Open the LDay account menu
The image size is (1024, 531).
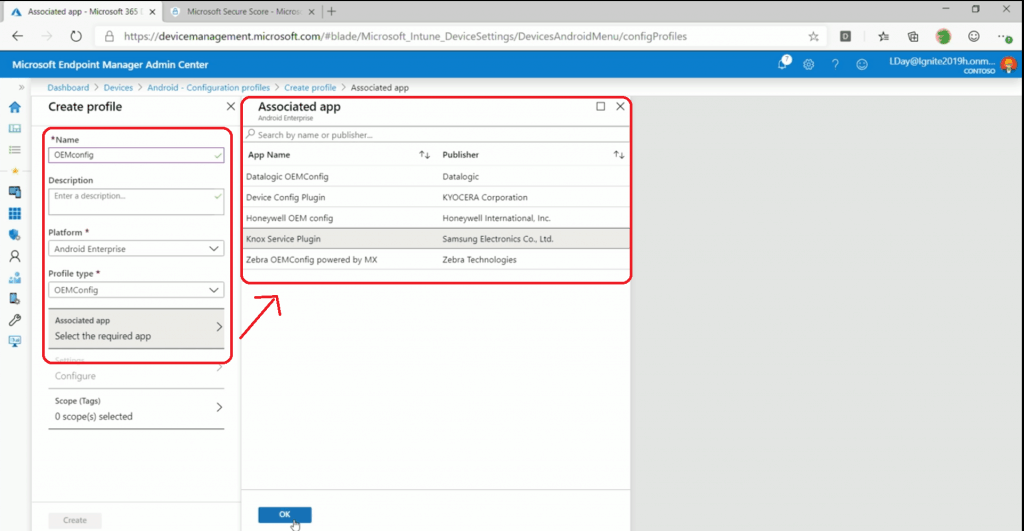(952, 64)
